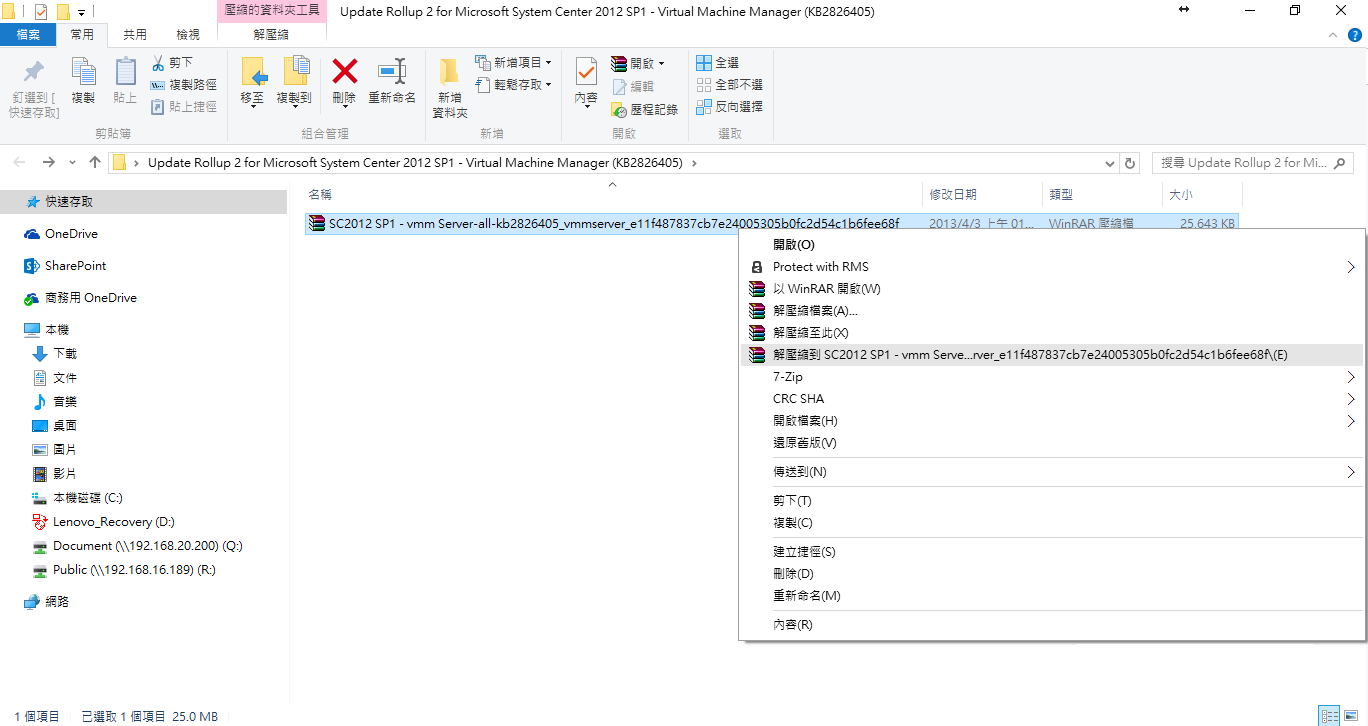Image resolution: width=1368 pixels, height=726 pixels.
Task: Switch to the 共用 (Share) tab
Action: (134, 34)
